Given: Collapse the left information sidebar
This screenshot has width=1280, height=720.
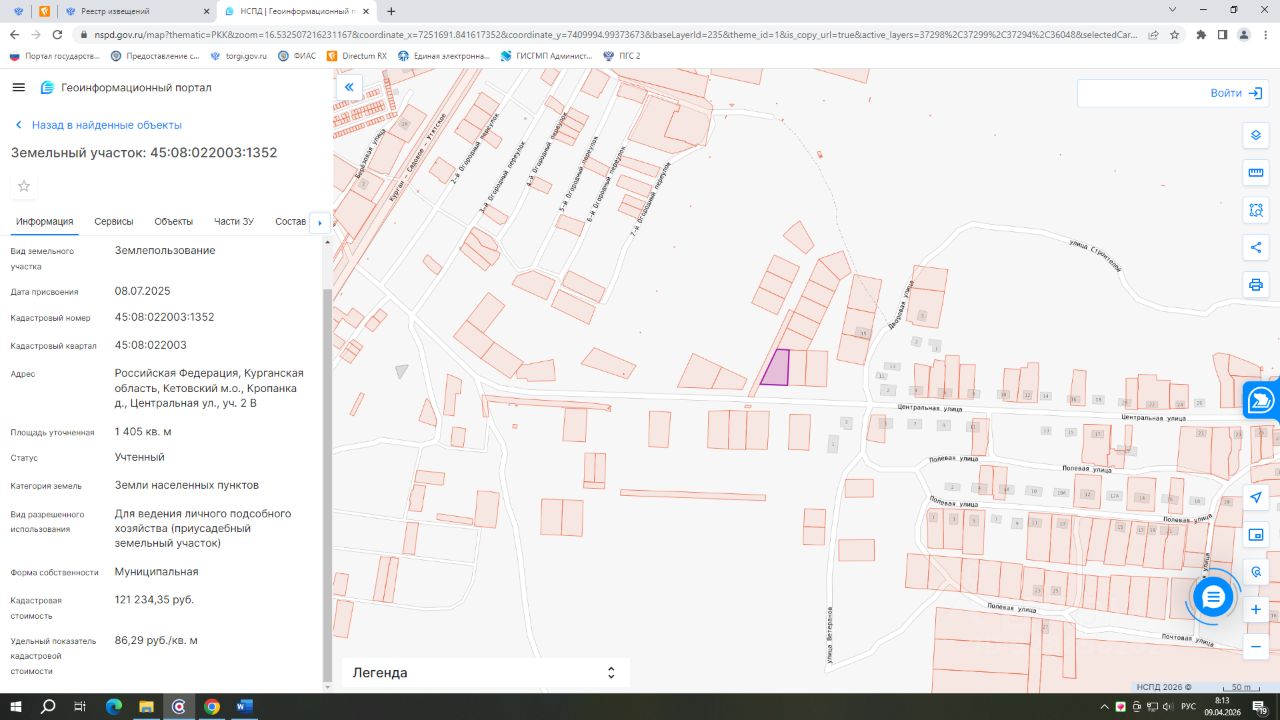Looking at the screenshot, I should pos(349,88).
